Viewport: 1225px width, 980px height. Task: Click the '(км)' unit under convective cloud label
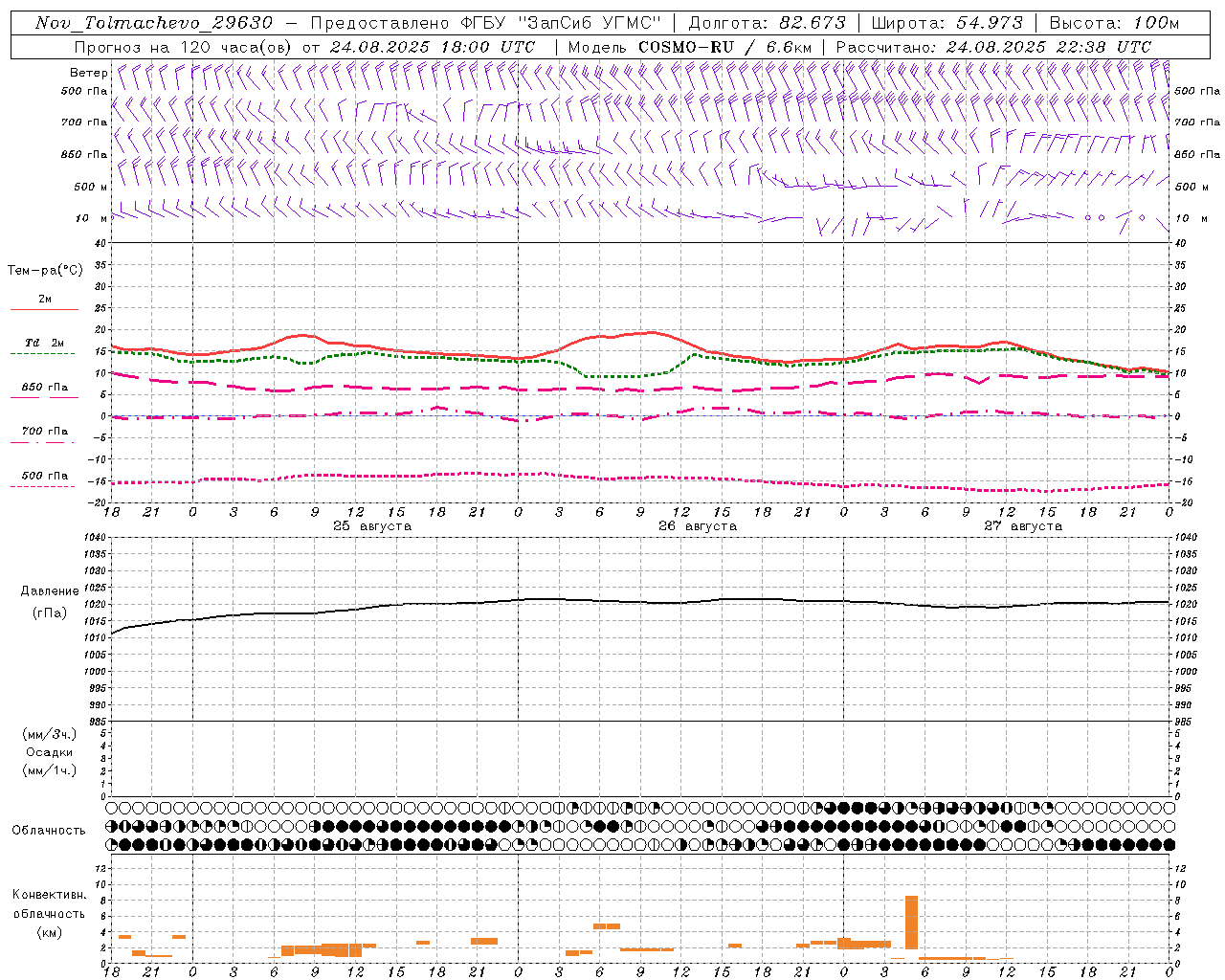click(50, 932)
